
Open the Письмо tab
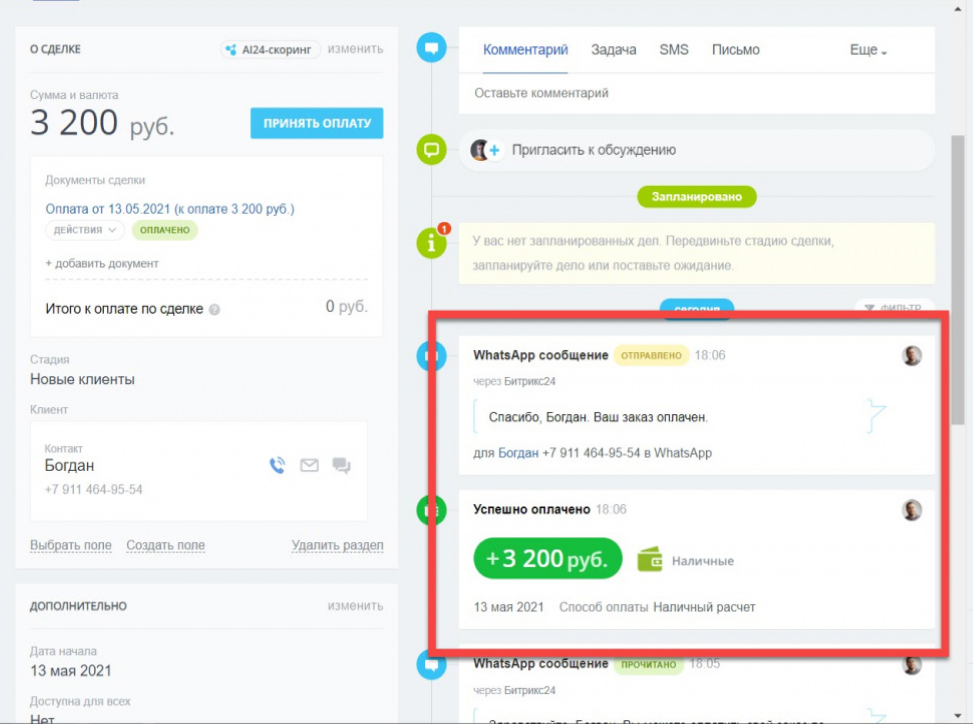(735, 50)
